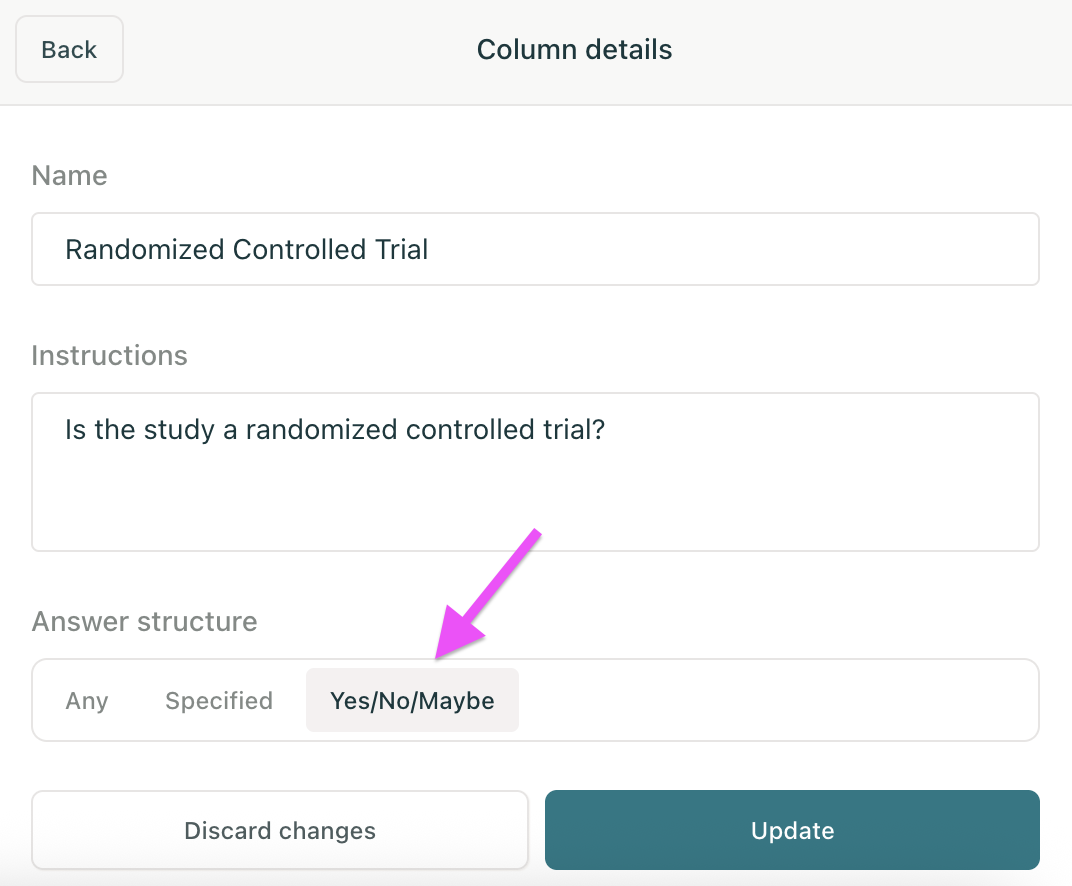Select the Any answer structure
Screen dimensions: 1072x886
coord(87,701)
